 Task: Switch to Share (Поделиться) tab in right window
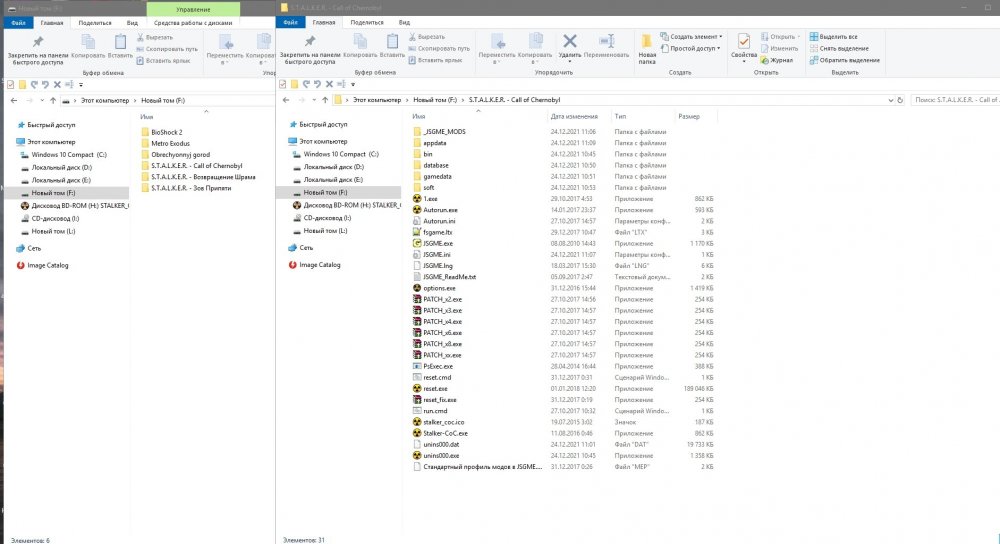366,22
